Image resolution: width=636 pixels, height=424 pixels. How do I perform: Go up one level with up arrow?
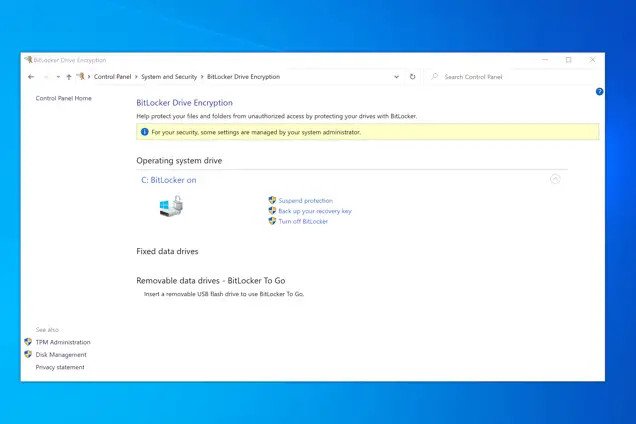[x=69, y=77]
